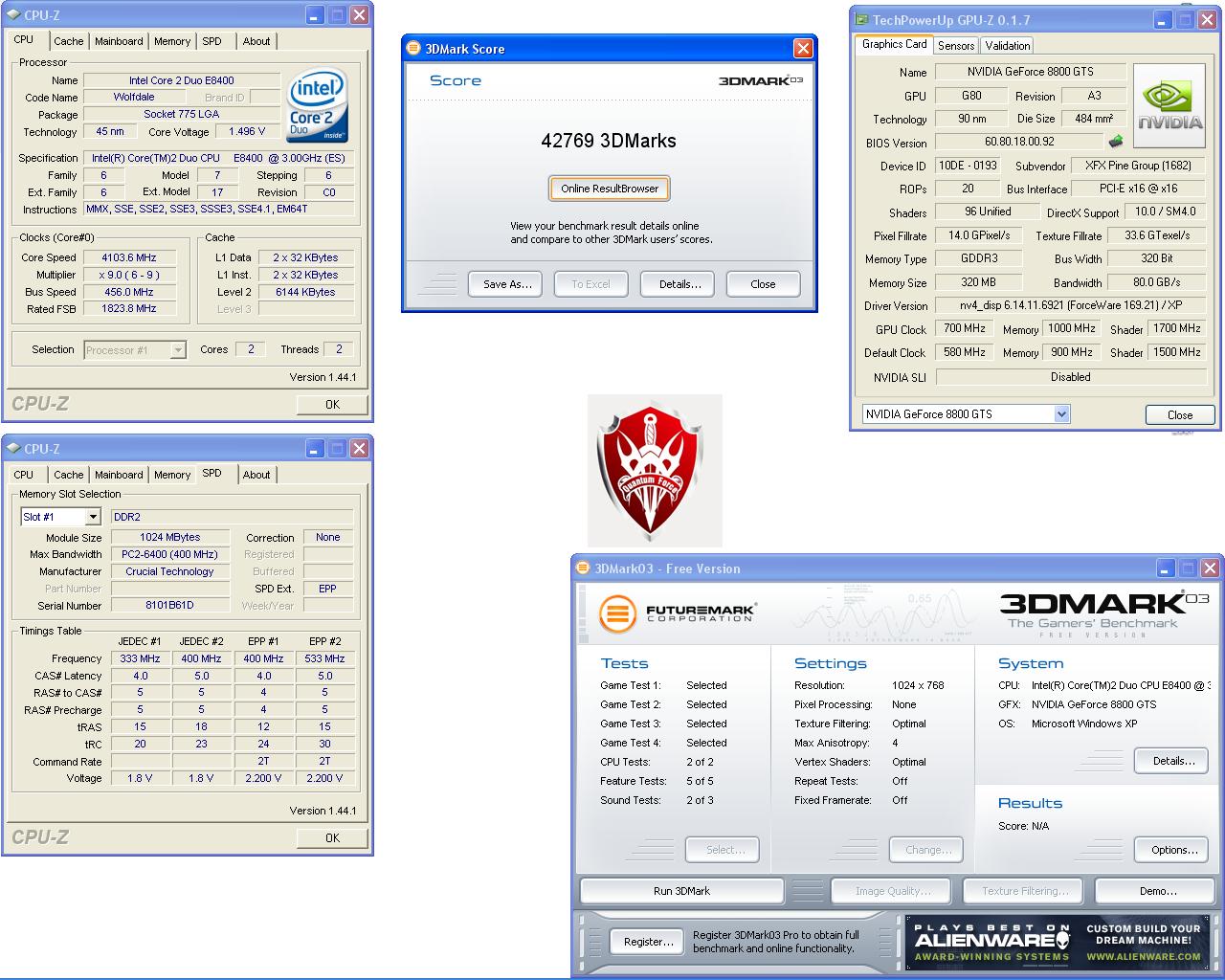Click OK in bottom CPU-Z SPD window

pyautogui.click(x=332, y=838)
